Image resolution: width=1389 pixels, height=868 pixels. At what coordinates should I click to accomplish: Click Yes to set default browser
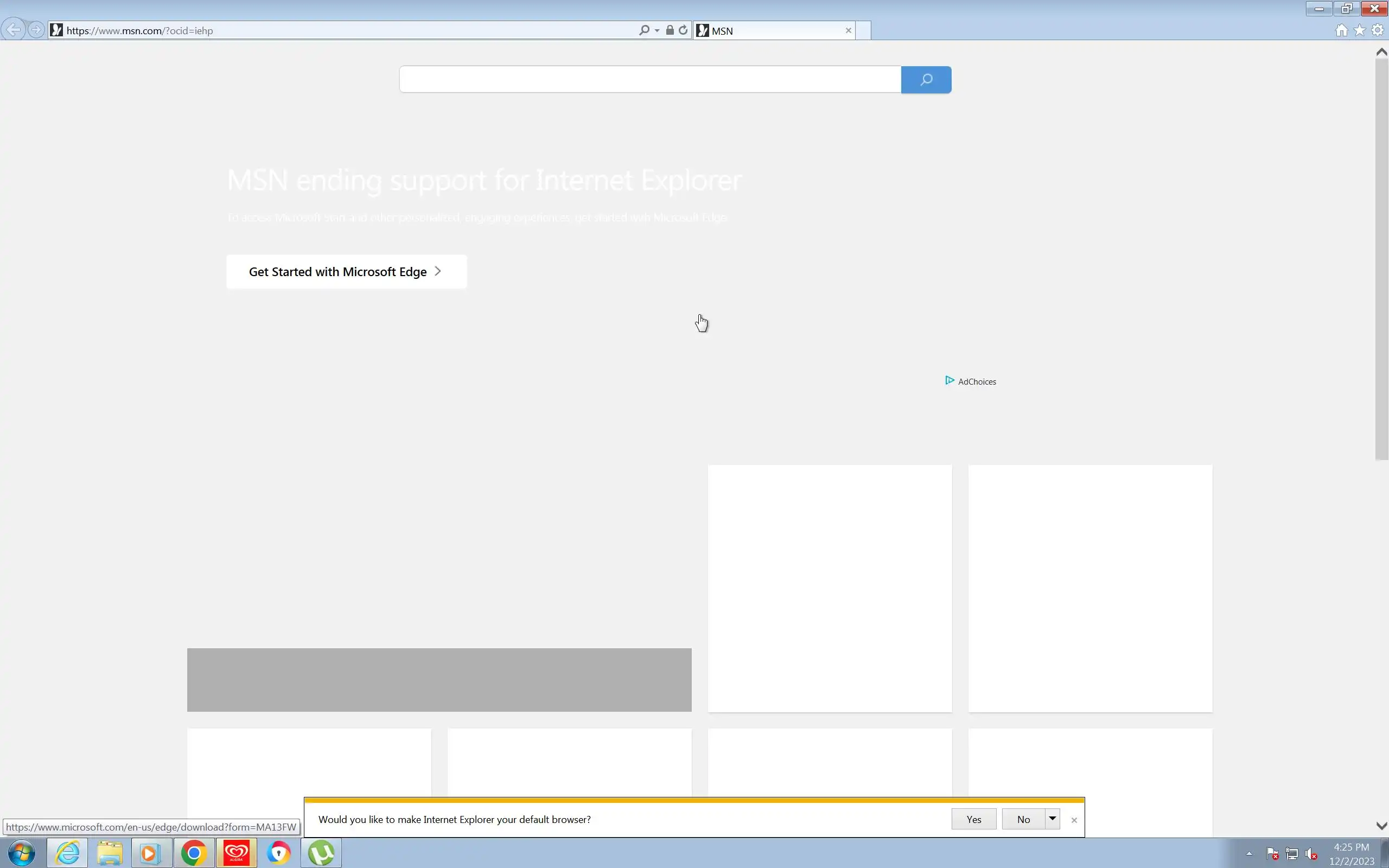tap(973, 819)
